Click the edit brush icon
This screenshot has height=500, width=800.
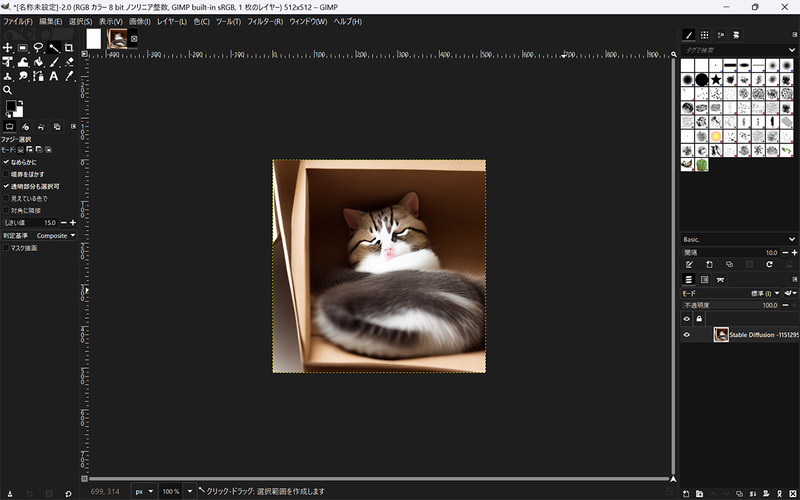[x=689, y=264]
